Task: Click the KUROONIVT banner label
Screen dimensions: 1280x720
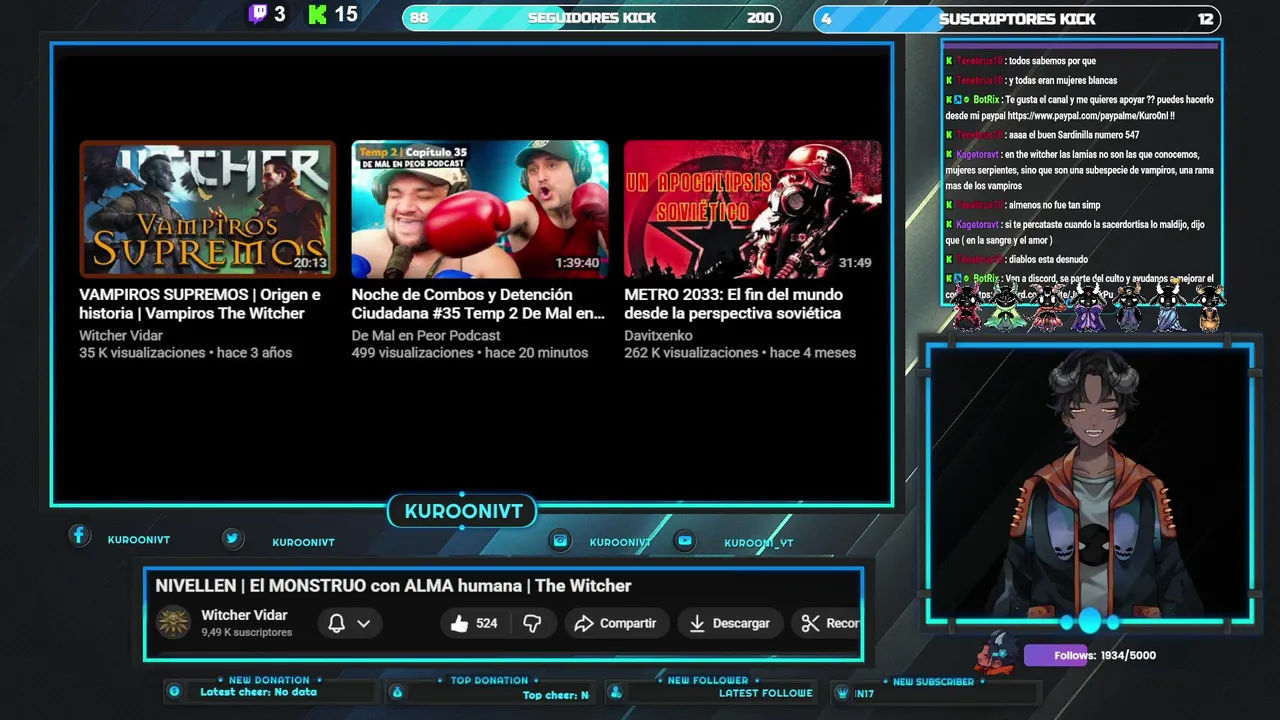Action: pyautogui.click(x=463, y=511)
